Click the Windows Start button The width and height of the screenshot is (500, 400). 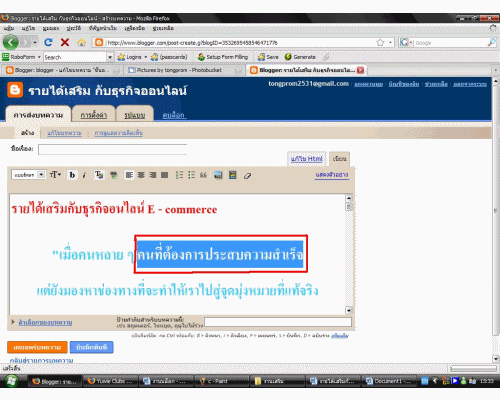pos(12,381)
